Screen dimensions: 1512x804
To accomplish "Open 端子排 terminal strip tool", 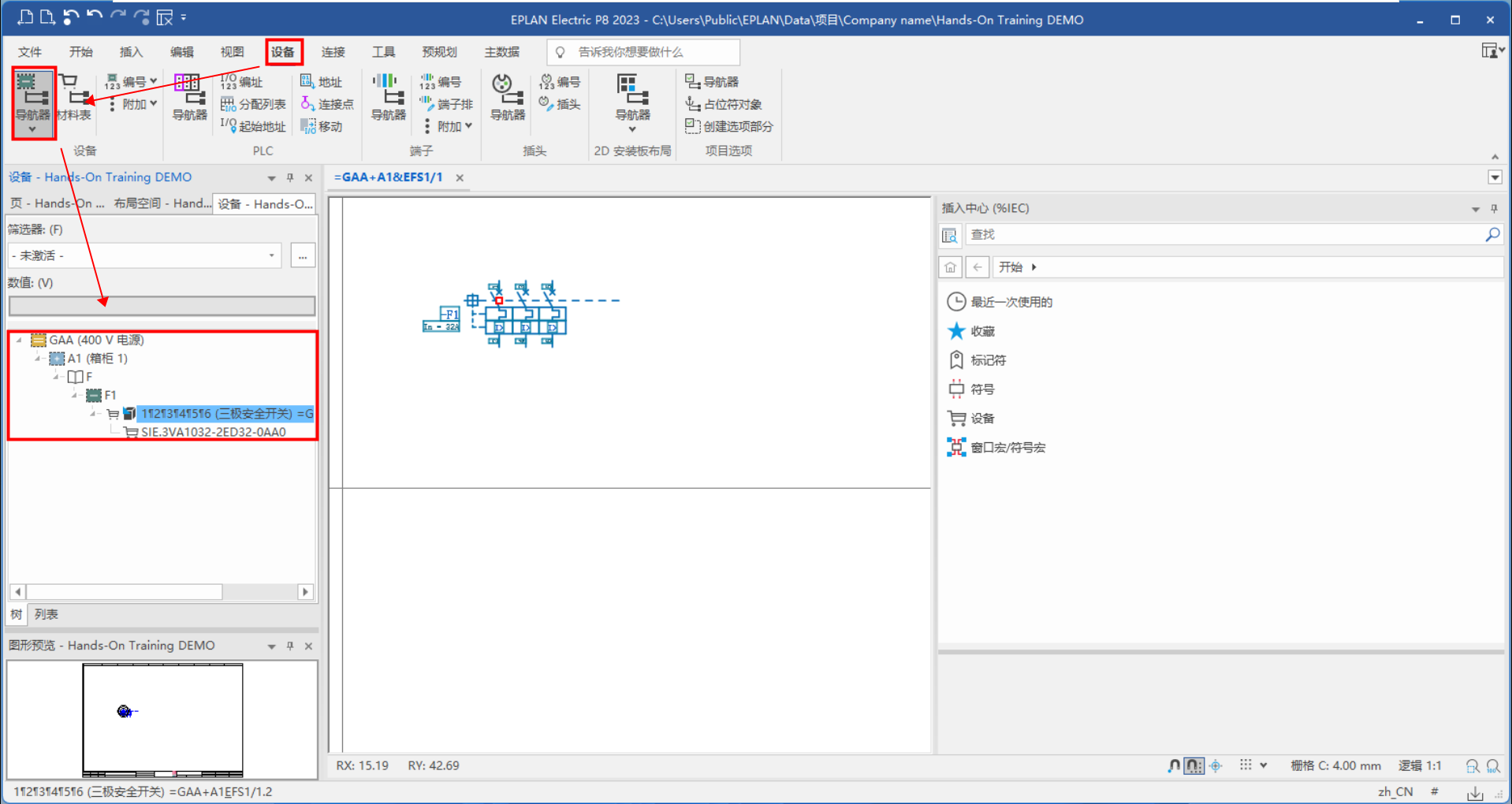I will click(x=446, y=104).
